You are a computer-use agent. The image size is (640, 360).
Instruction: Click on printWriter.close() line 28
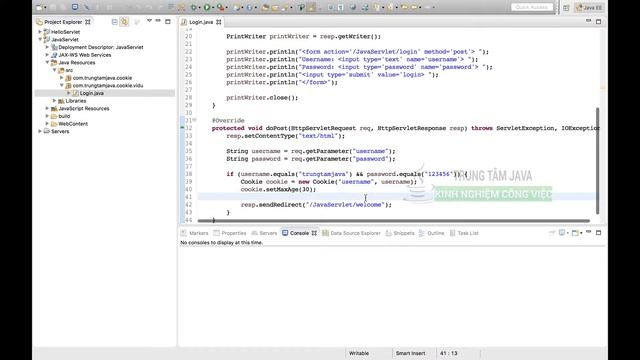click(262, 98)
